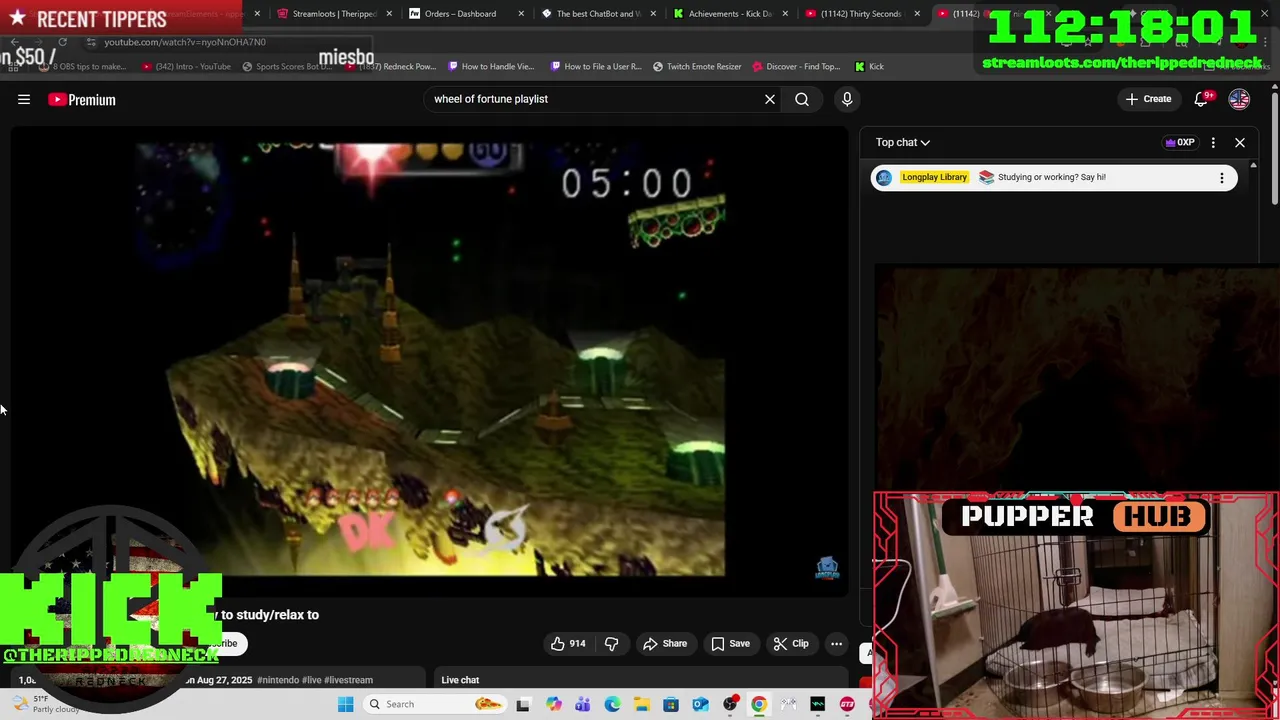This screenshot has width=1280, height=720.
Task: Open Twitch Emote Resizer bookmark
Action: click(697, 66)
